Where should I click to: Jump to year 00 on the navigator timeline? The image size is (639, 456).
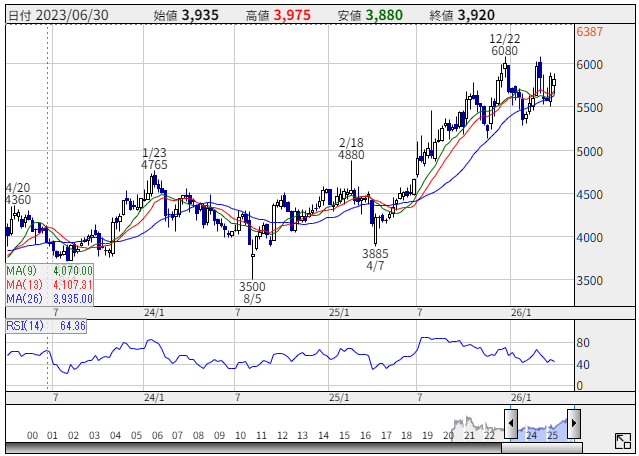pos(32,437)
